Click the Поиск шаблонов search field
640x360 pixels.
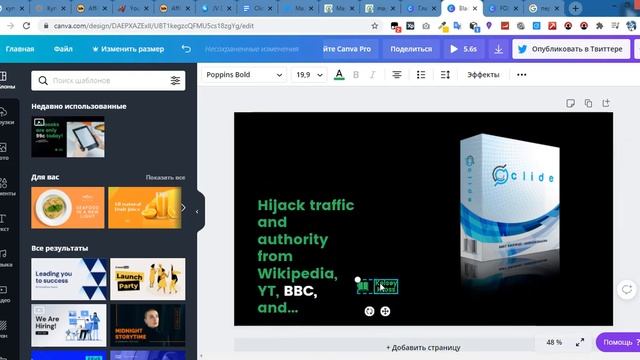tap(108, 80)
